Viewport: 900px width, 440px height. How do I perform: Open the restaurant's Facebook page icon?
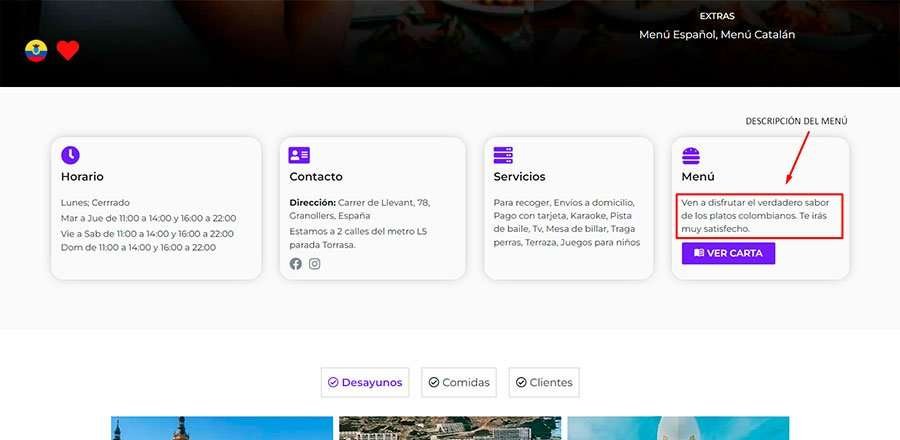296,264
